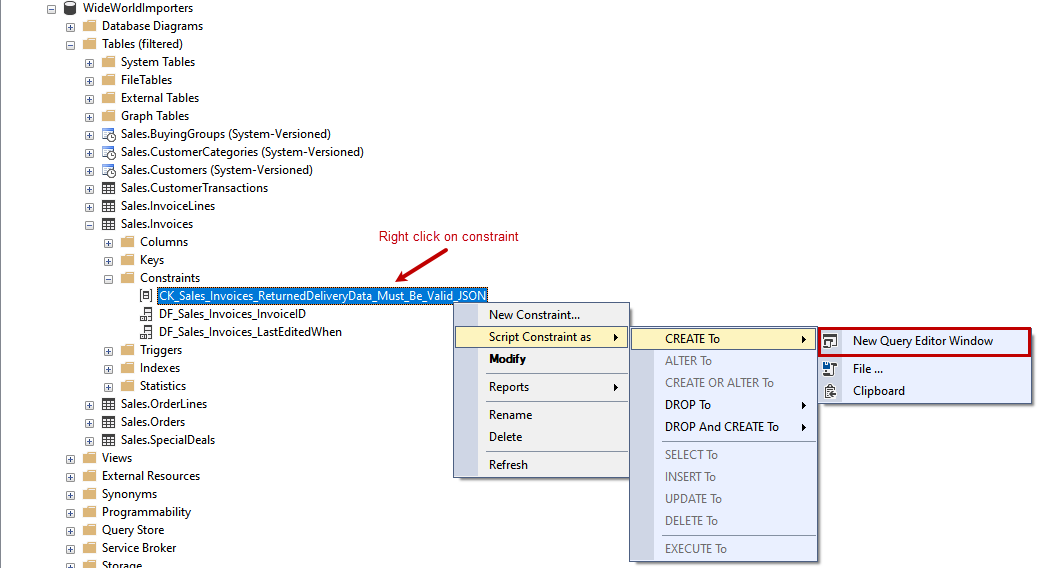
Task: Click the check constraint icon for CK_Sales_Invoices
Action: pyautogui.click(x=146, y=296)
